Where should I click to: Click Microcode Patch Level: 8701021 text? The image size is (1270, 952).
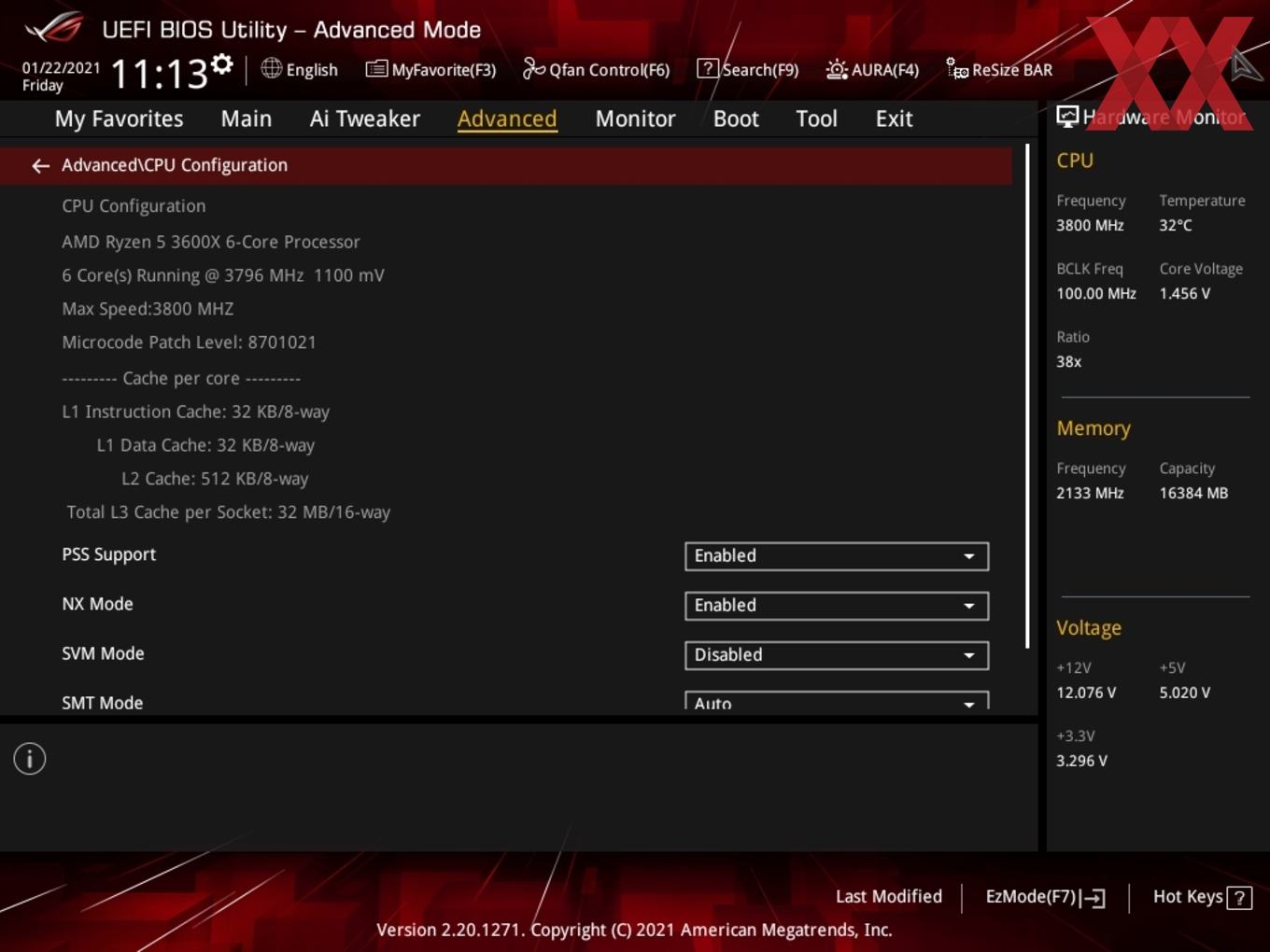(x=189, y=343)
